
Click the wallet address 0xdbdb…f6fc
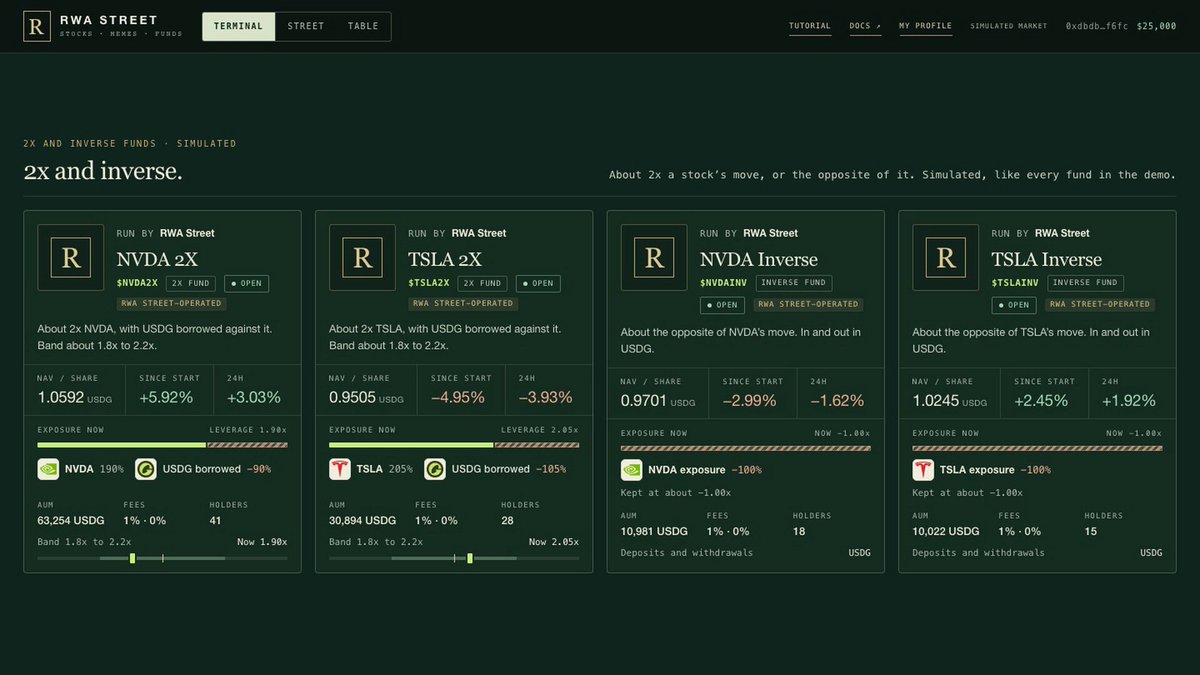click(1096, 26)
